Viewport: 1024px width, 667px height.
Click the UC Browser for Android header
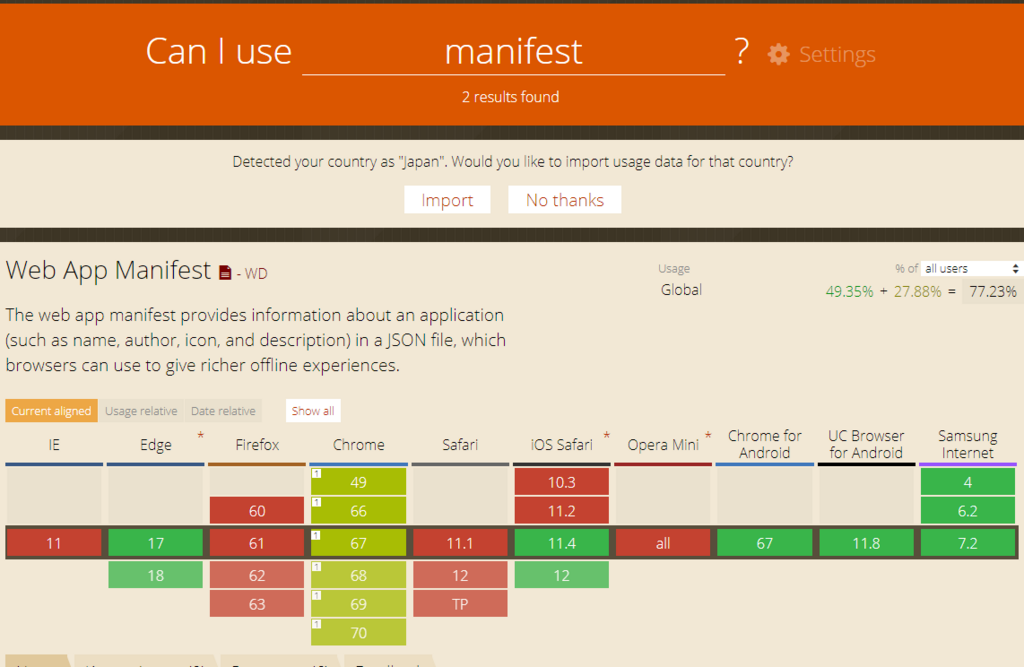pos(866,444)
